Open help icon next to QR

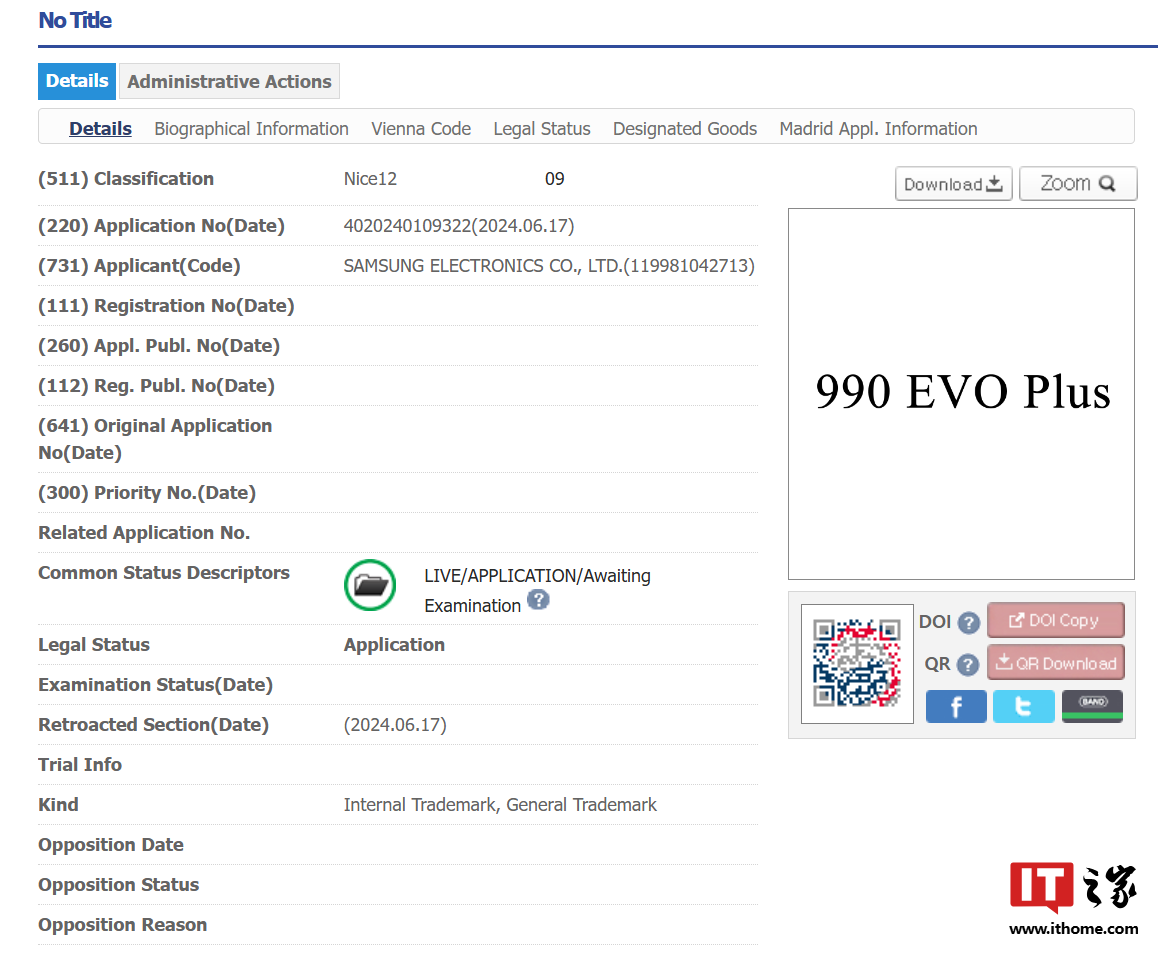click(x=967, y=665)
